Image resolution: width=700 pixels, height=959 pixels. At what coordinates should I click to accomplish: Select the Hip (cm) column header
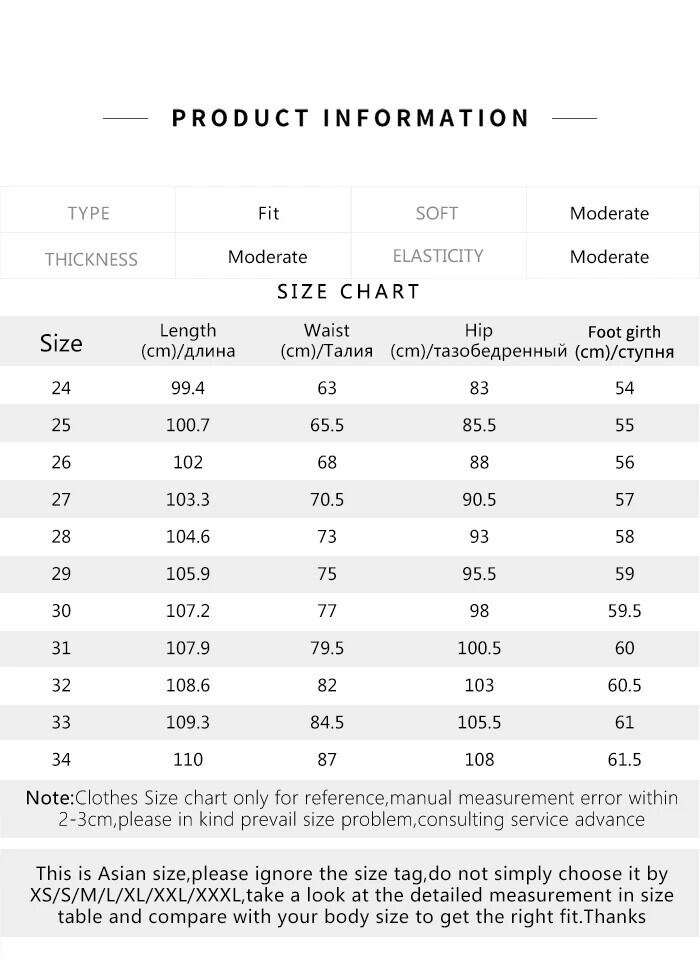pyautogui.click(x=479, y=340)
